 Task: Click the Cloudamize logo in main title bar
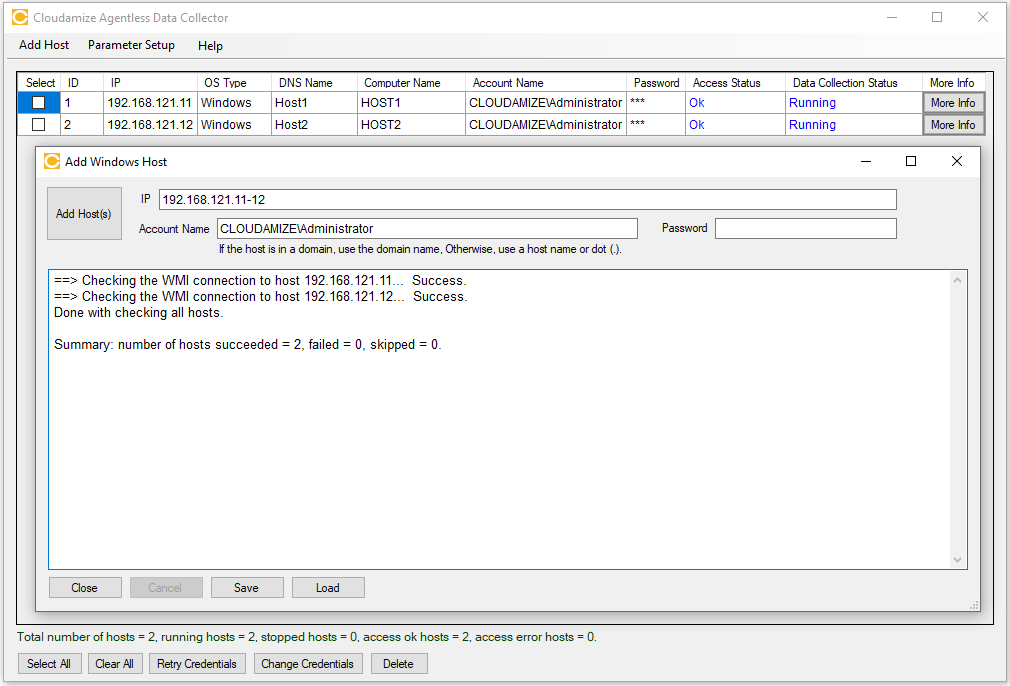click(x=20, y=18)
